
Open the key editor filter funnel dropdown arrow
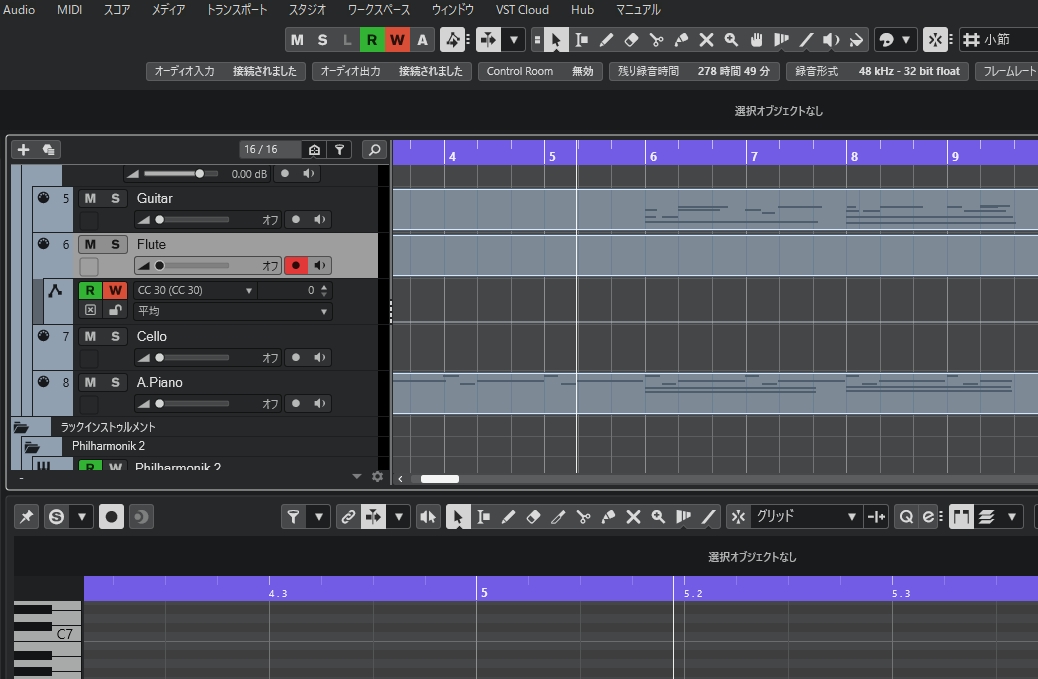tap(318, 517)
